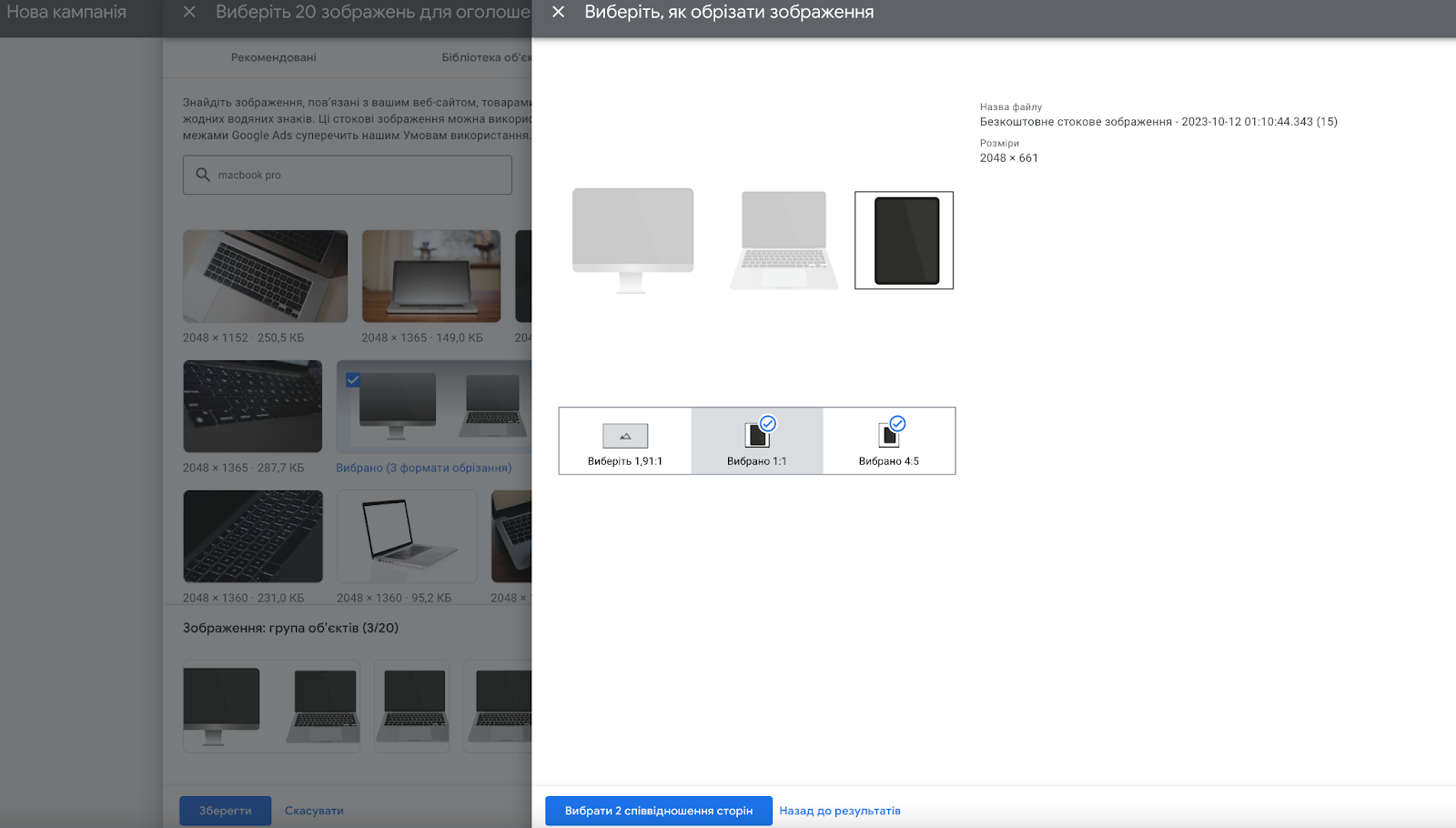Open the Рекомендовані tab
1456x828 pixels.
[273, 57]
